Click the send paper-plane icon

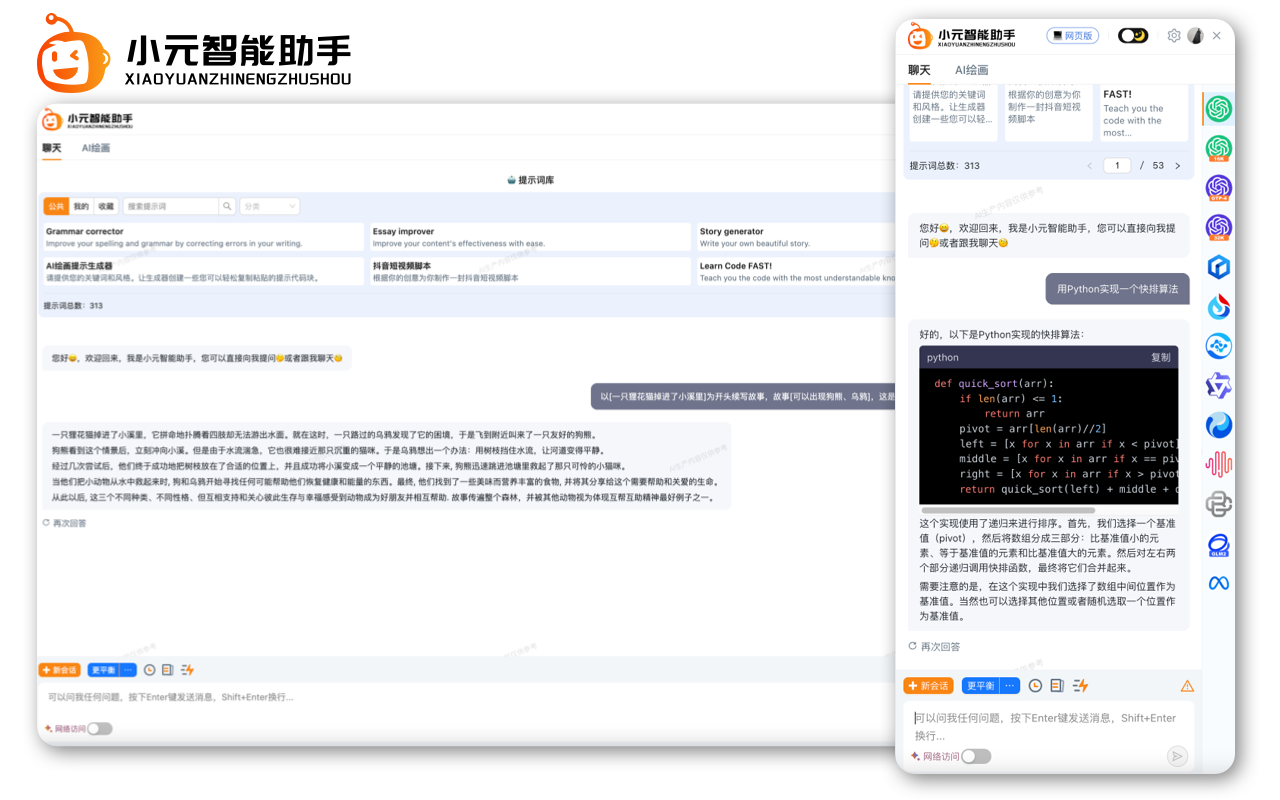1178,756
